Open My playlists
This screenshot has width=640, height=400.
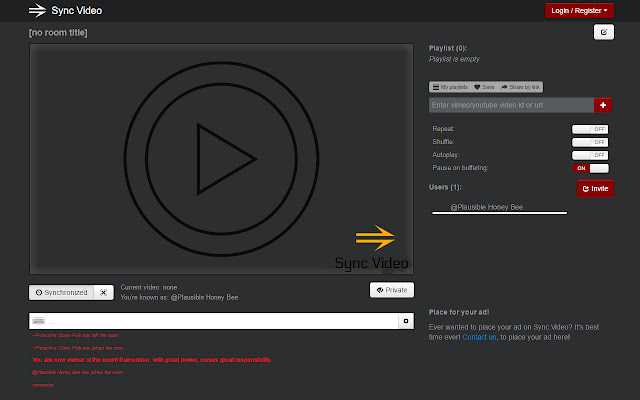(450, 87)
